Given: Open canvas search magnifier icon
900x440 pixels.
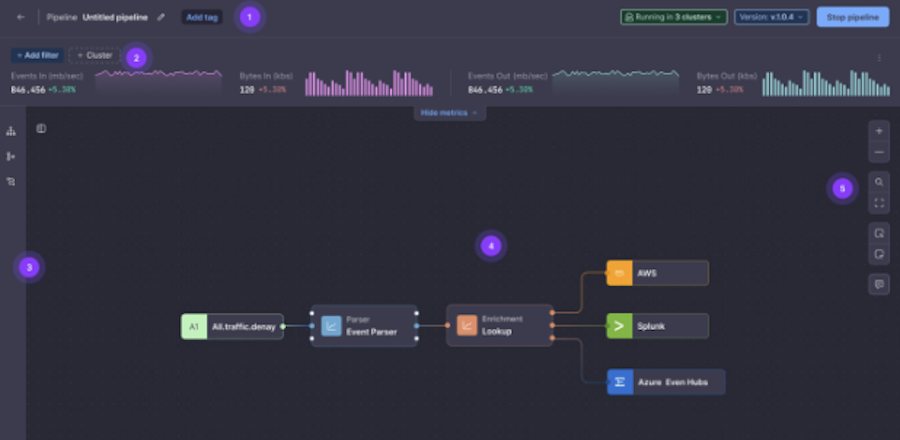Looking at the screenshot, I should click(x=879, y=182).
